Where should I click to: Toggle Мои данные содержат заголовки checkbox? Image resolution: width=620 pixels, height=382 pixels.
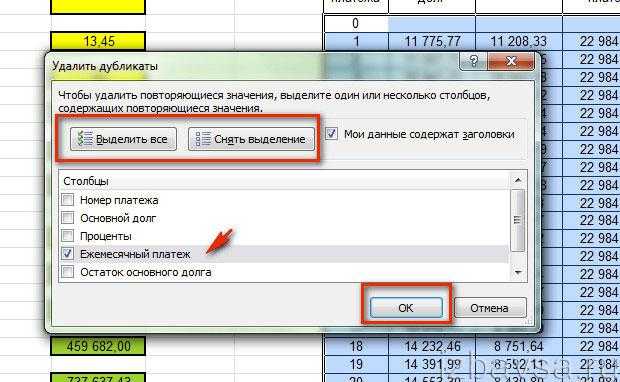(331, 134)
